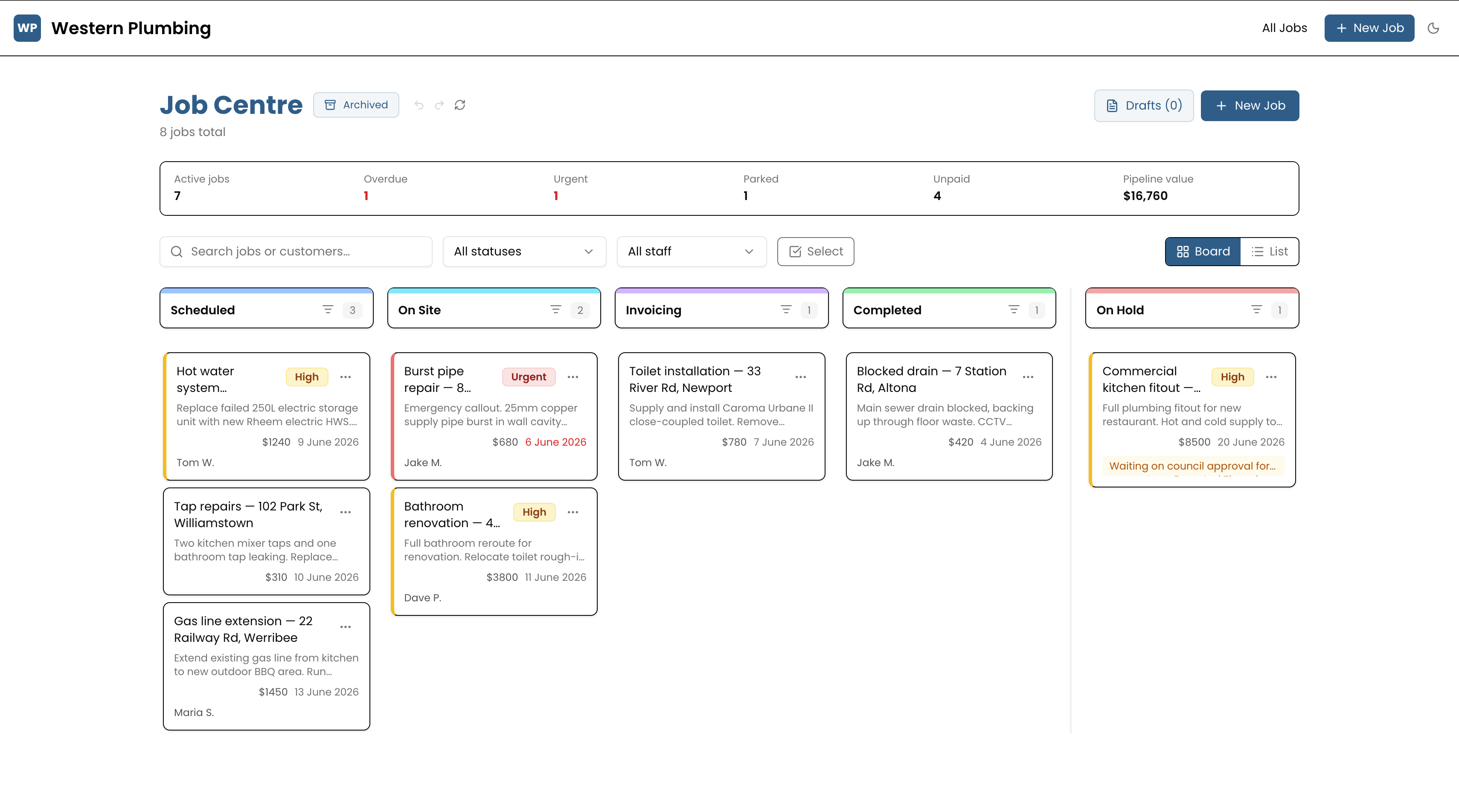Click the overdue date 6 June 2026
1459x812 pixels.
point(555,442)
